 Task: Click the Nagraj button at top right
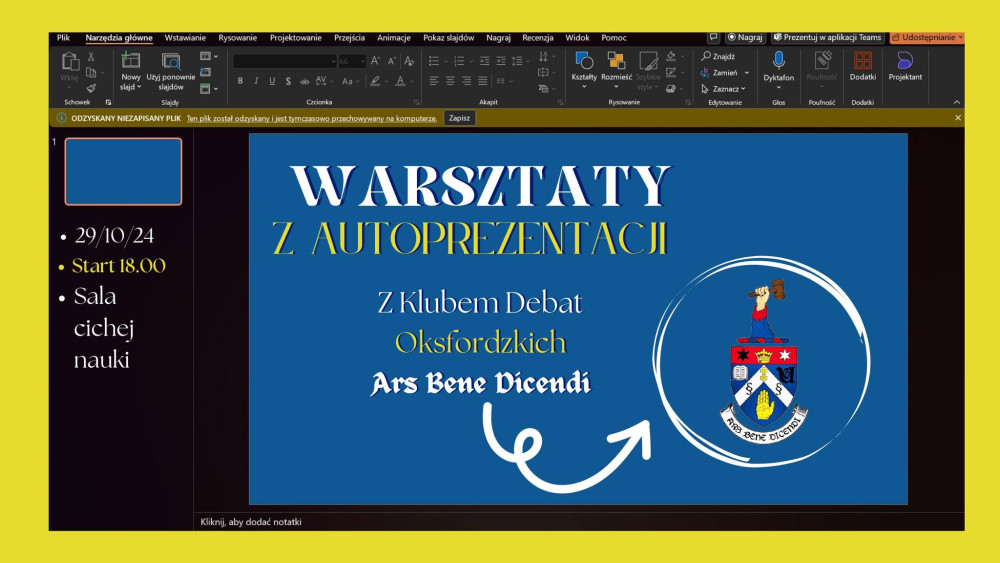[x=745, y=38]
